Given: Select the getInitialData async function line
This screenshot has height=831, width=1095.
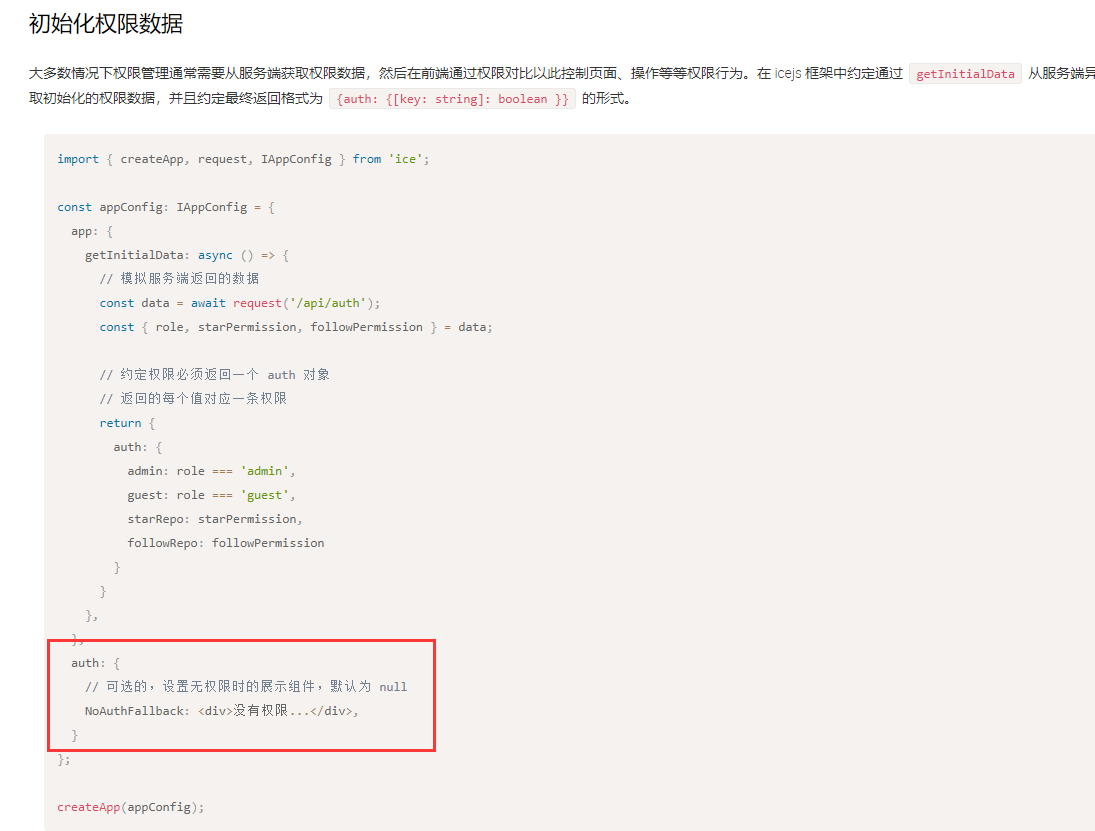Looking at the screenshot, I should (x=185, y=254).
